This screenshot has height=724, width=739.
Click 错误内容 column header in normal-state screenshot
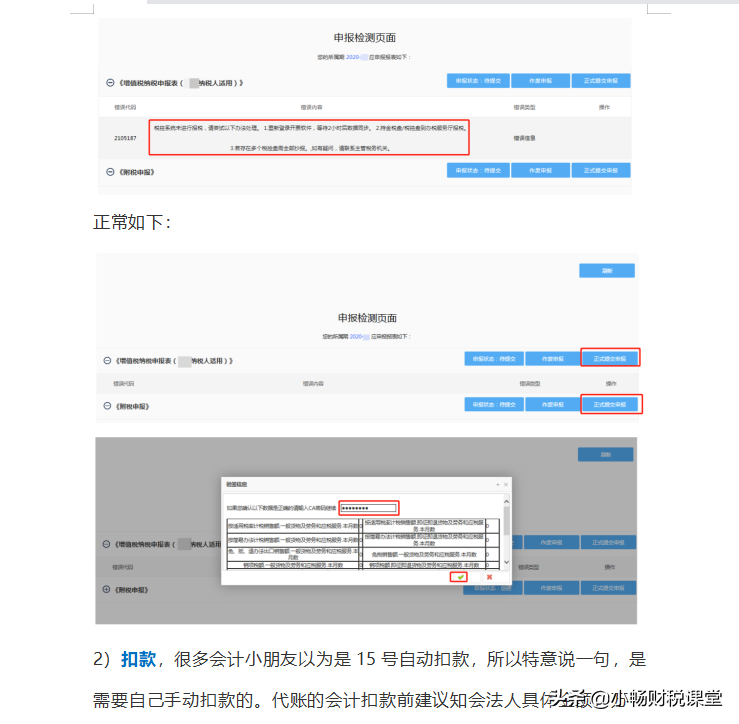[x=313, y=384]
